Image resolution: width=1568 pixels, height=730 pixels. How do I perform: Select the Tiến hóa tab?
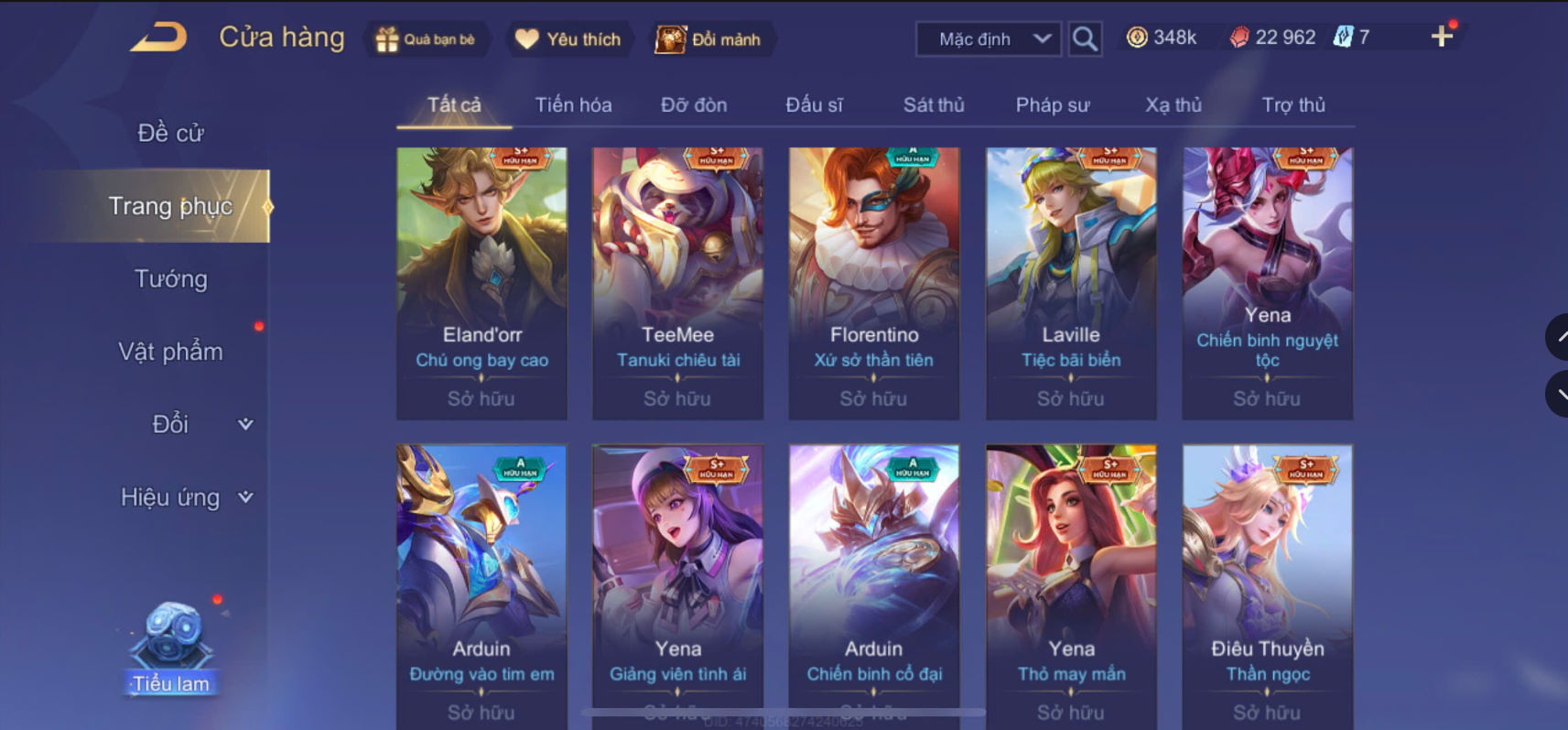(573, 104)
